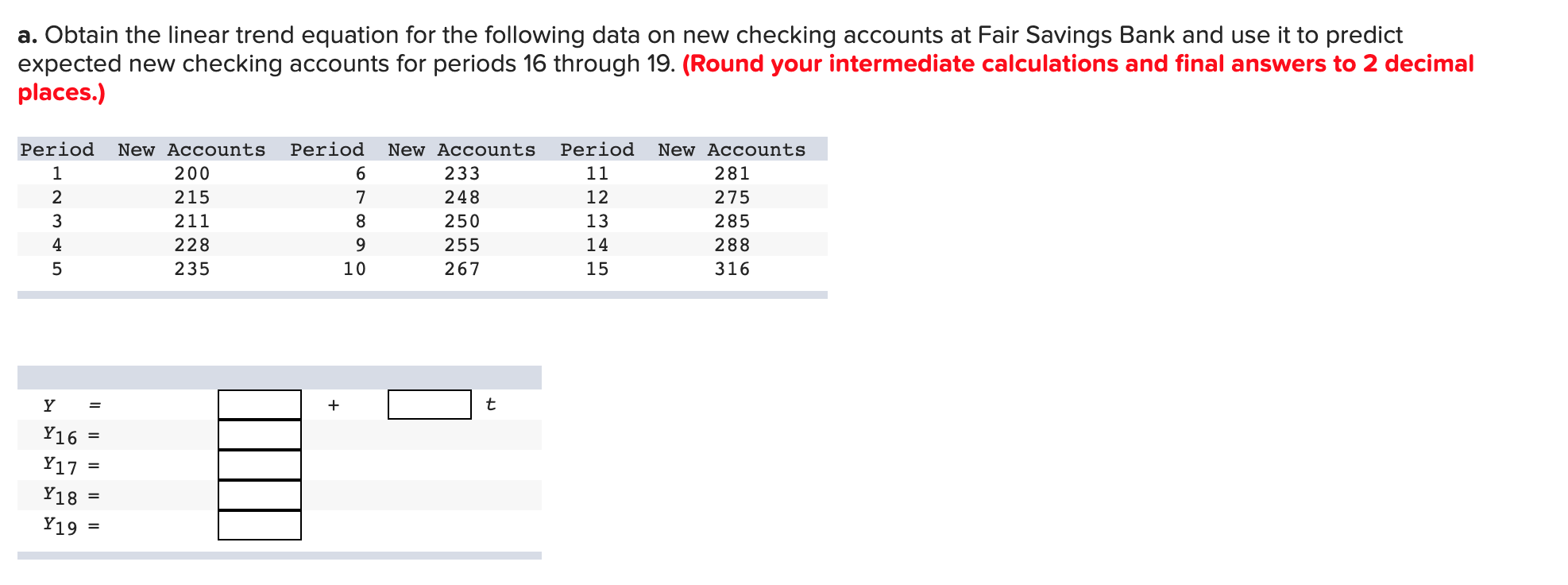Click the value 285 for period 13
Screen dimensions: 1568x585
(732, 221)
